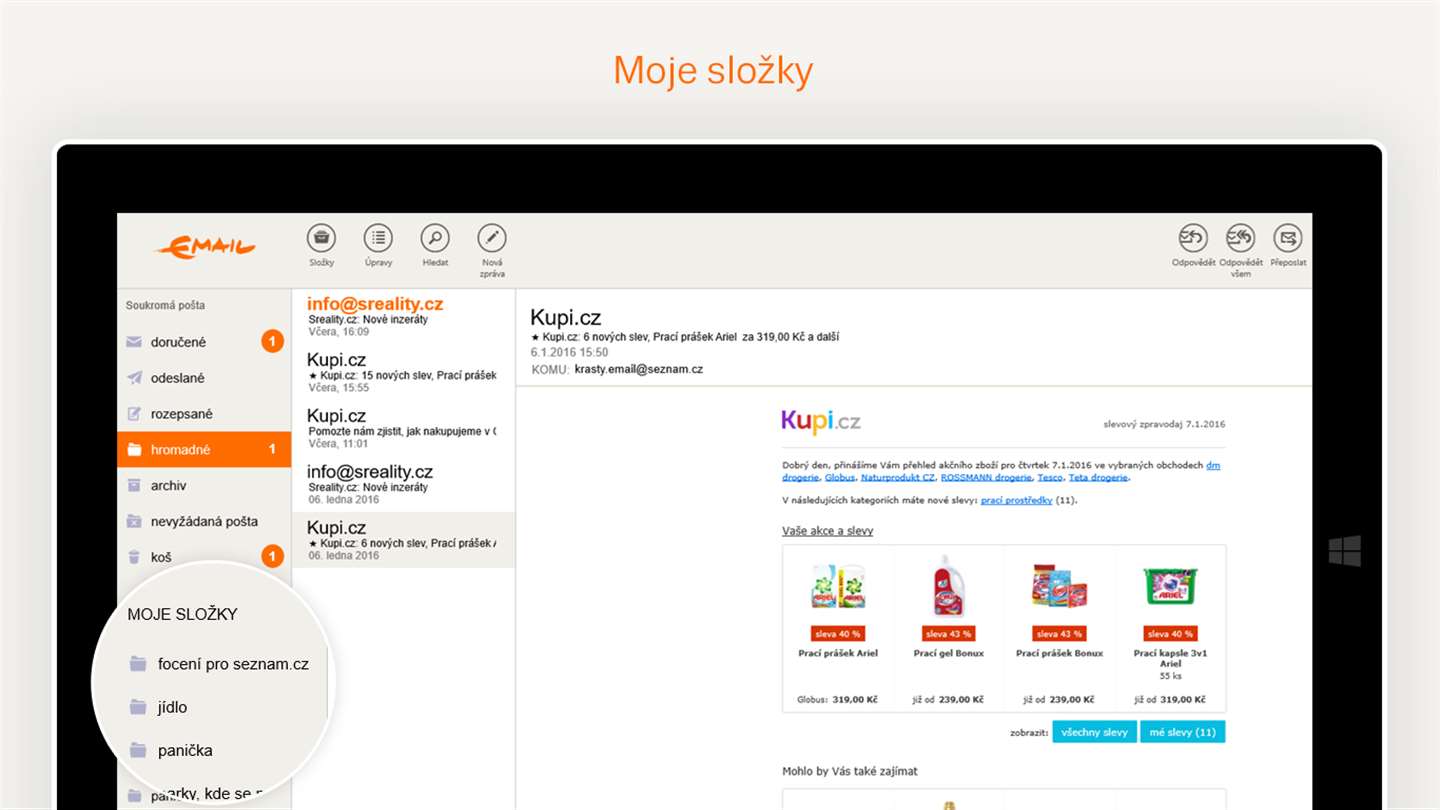
Task: Follow the Naturprodukt CZ link
Action: tap(898, 477)
